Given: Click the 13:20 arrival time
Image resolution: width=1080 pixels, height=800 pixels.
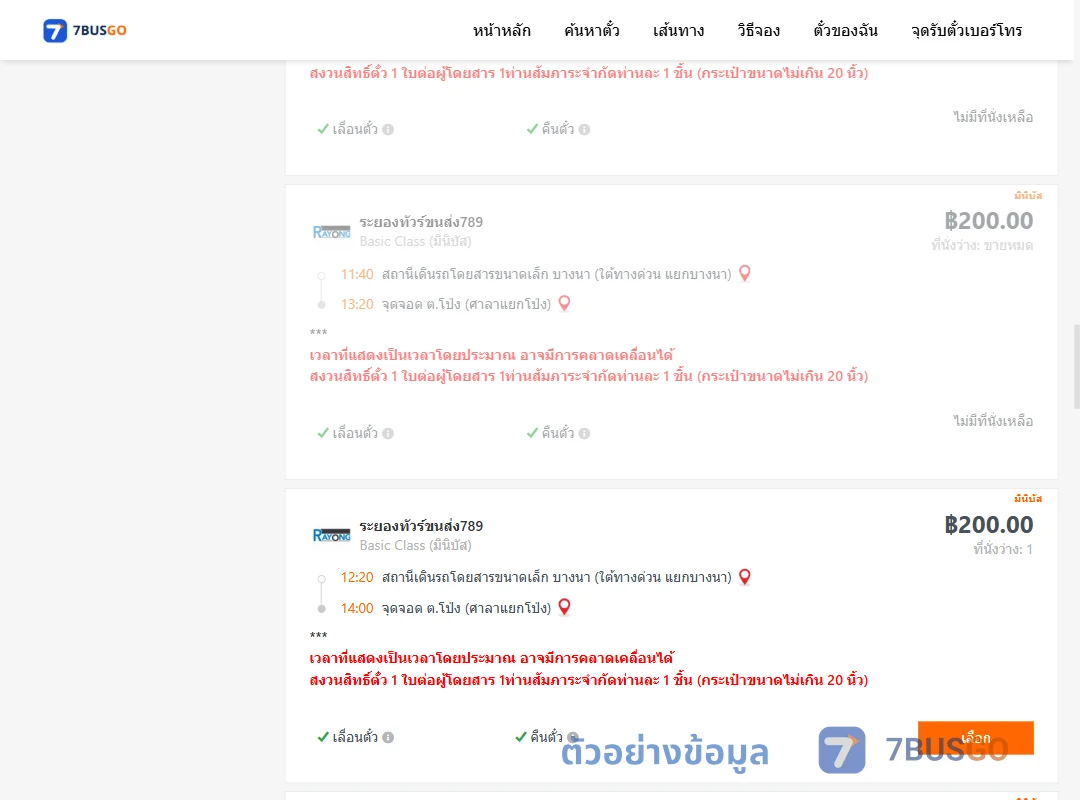Looking at the screenshot, I should (x=357, y=304).
